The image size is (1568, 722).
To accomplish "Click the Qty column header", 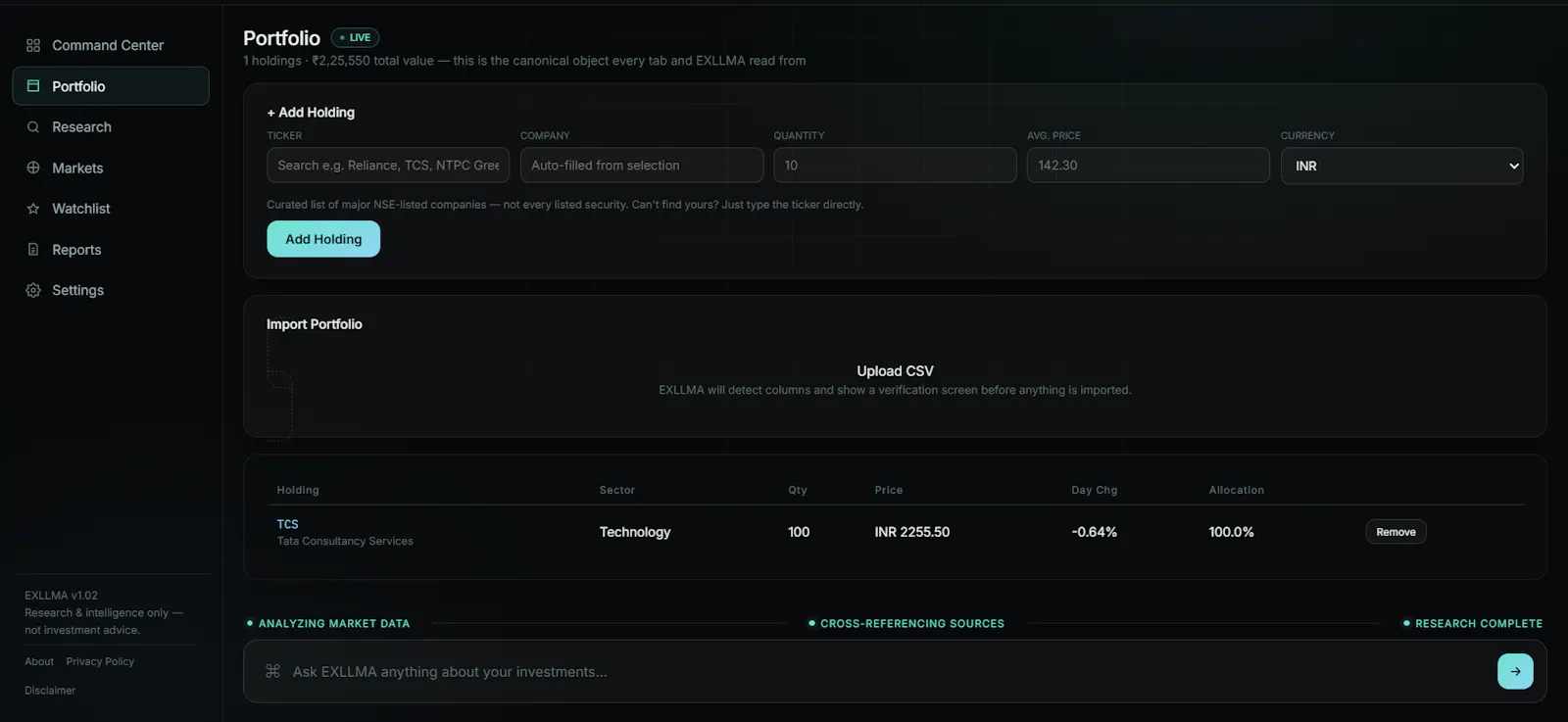I will click(x=798, y=490).
